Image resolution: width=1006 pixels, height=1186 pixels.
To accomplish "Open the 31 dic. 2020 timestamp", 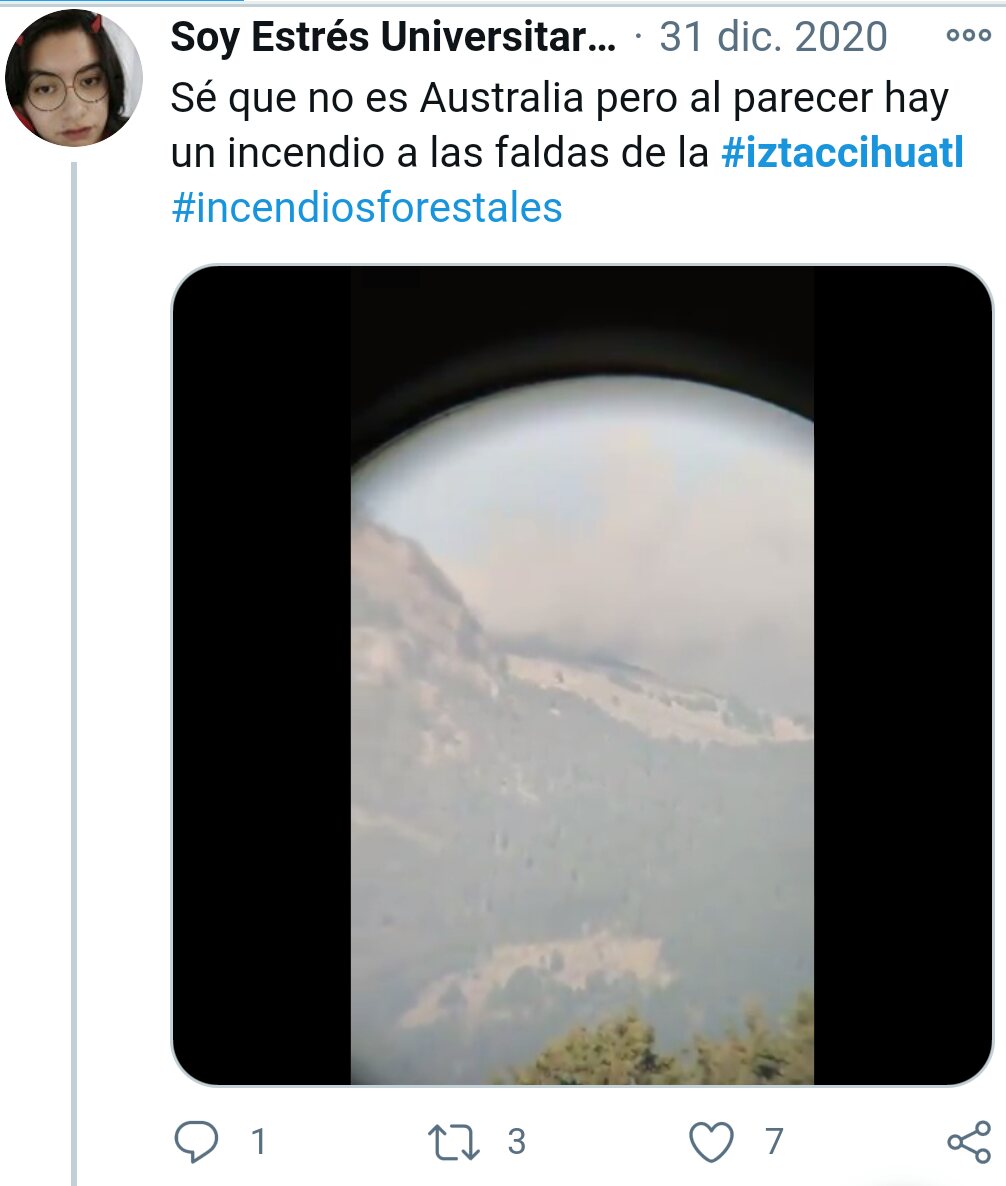I will [x=773, y=36].
